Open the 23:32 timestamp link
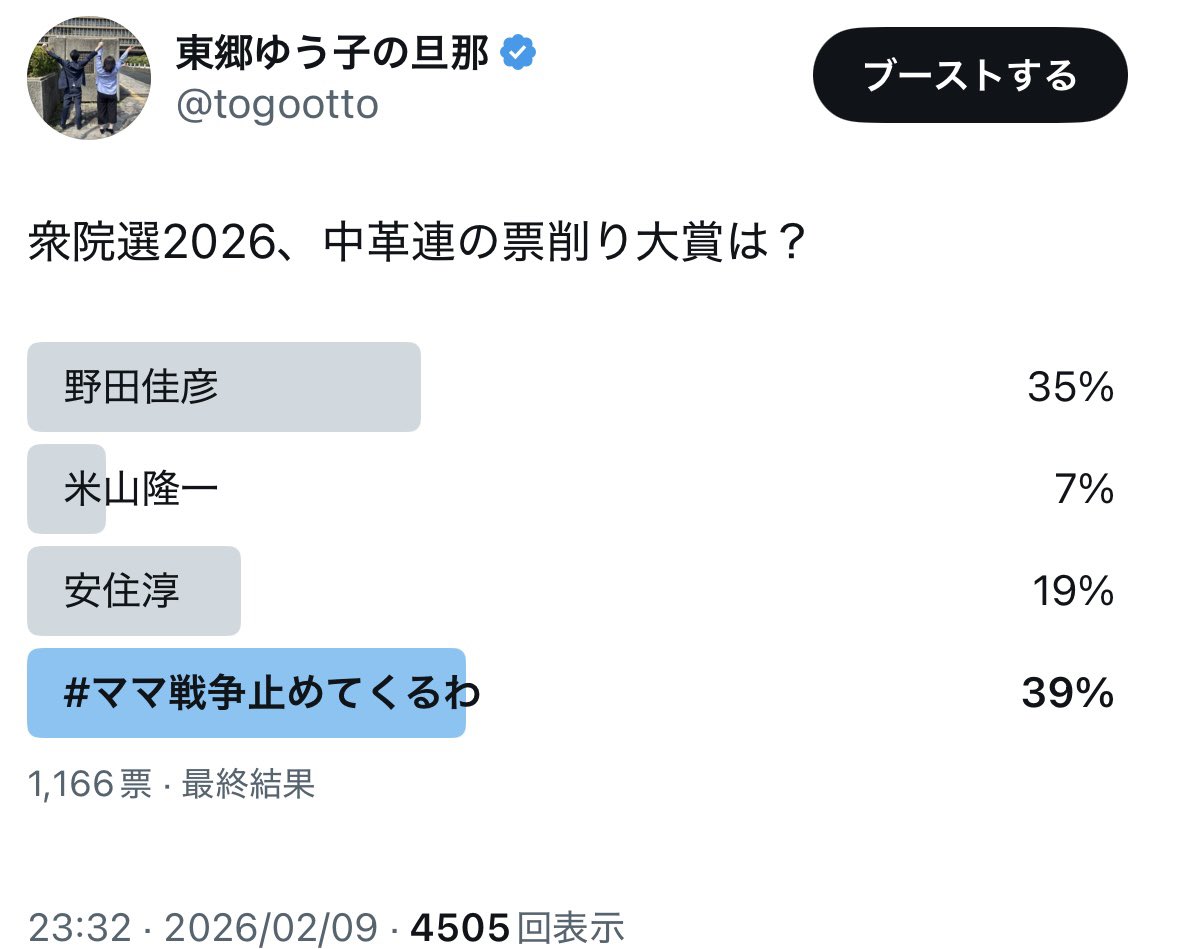This screenshot has height=949, width=1179. coord(80,928)
